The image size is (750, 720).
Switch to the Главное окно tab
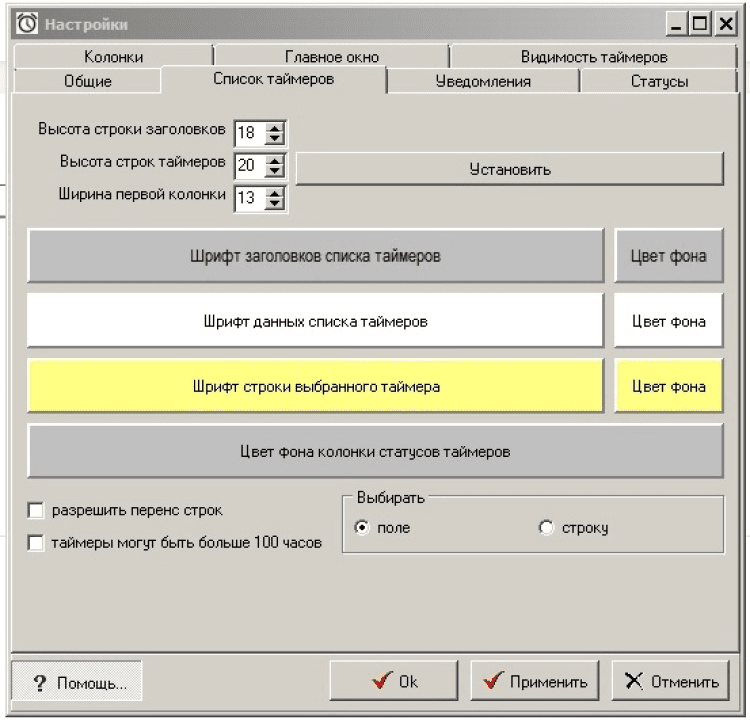(x=332, y=56)
